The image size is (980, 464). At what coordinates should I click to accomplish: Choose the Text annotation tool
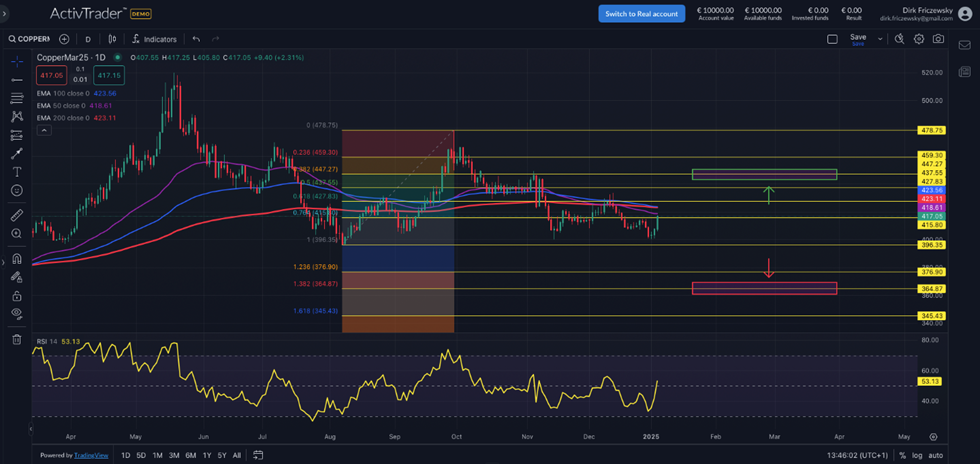point(16,171)
